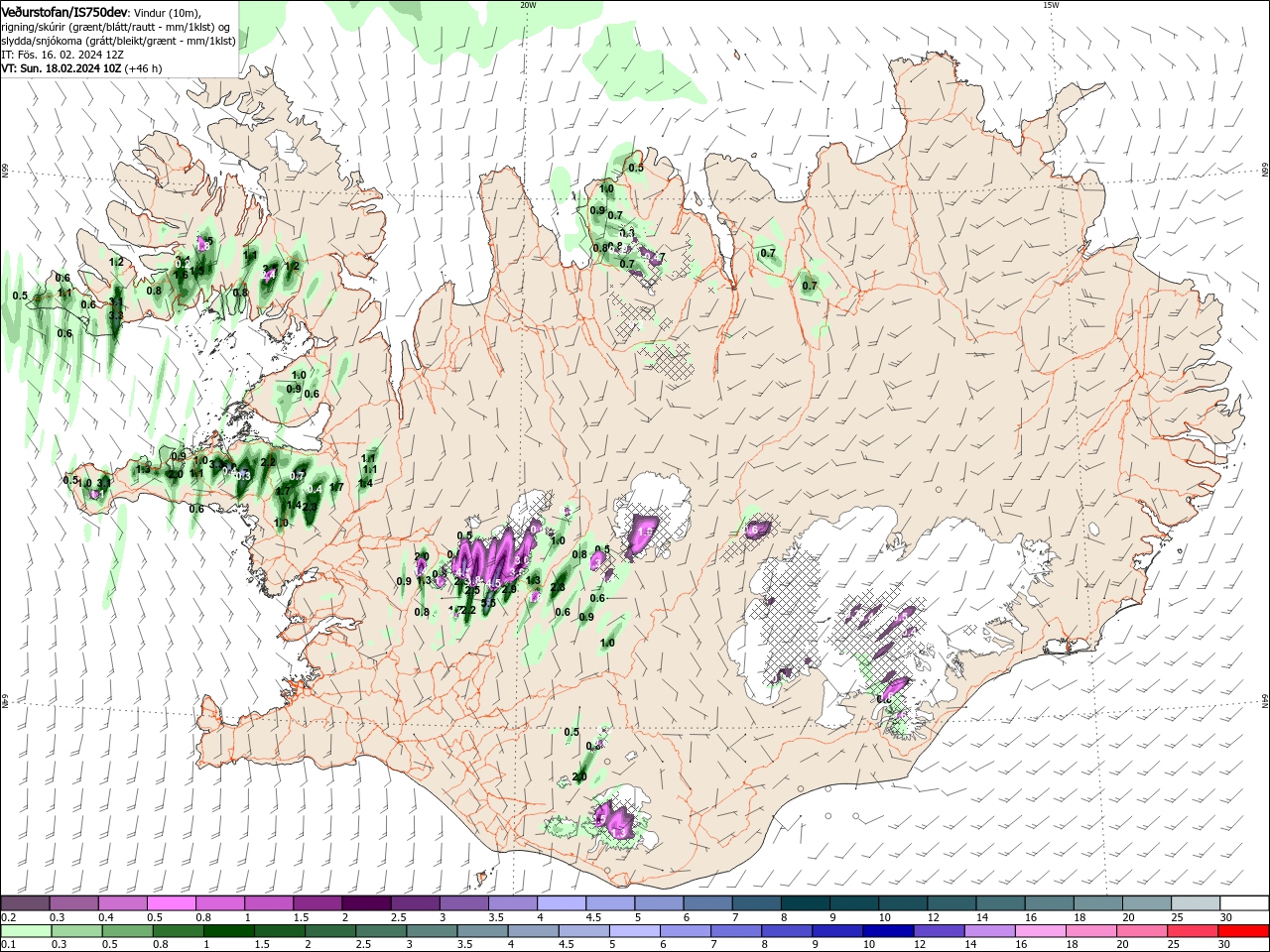1270x952 pixels.
Task: Select the bright magenta snow swatch between 0.5 and 0.8
Action: [171, 903]
